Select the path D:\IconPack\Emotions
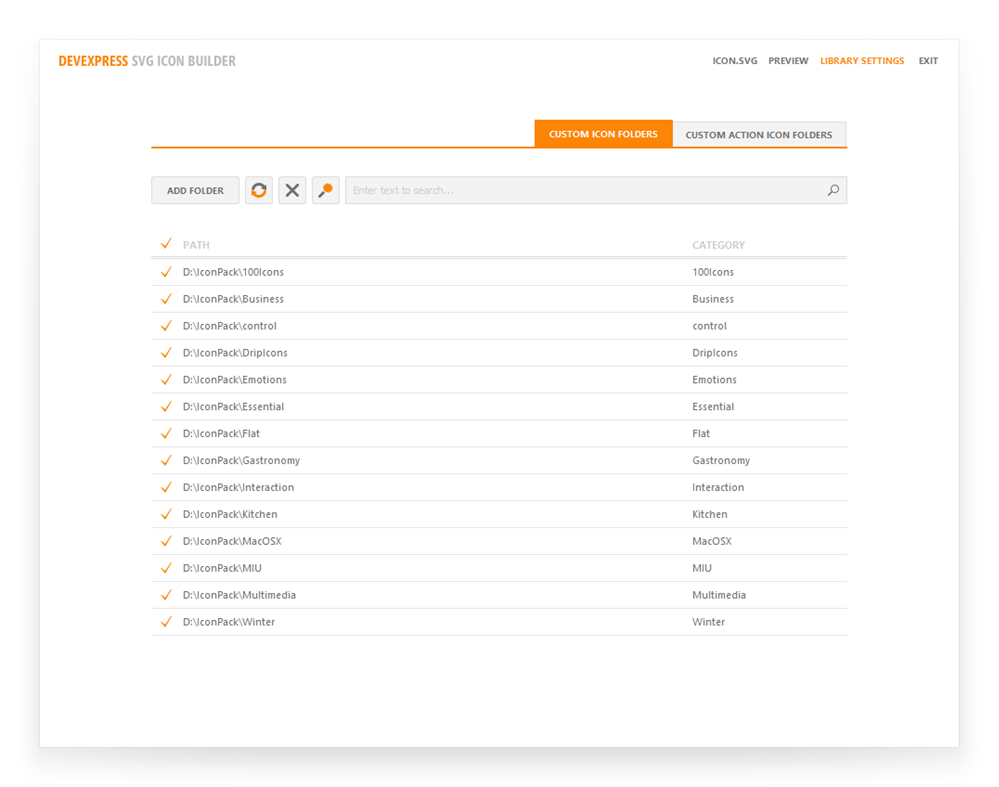The image size is (999, 787). tap(234, 380)
